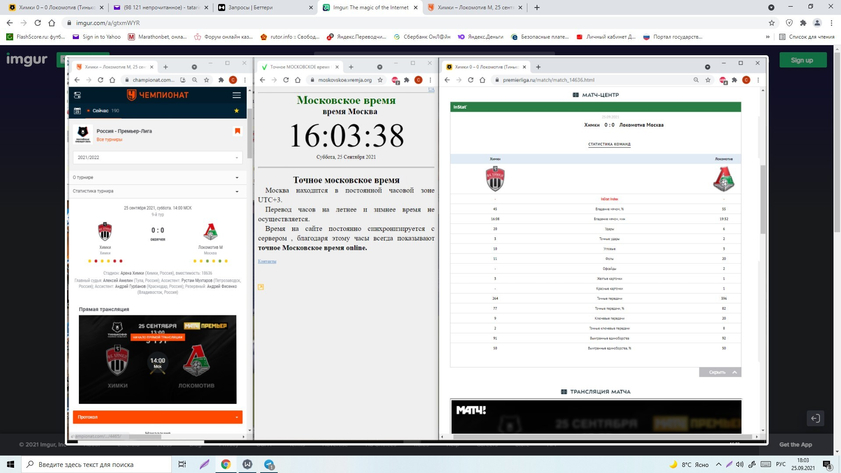Click the imgur exit icon at lower right

815,418
